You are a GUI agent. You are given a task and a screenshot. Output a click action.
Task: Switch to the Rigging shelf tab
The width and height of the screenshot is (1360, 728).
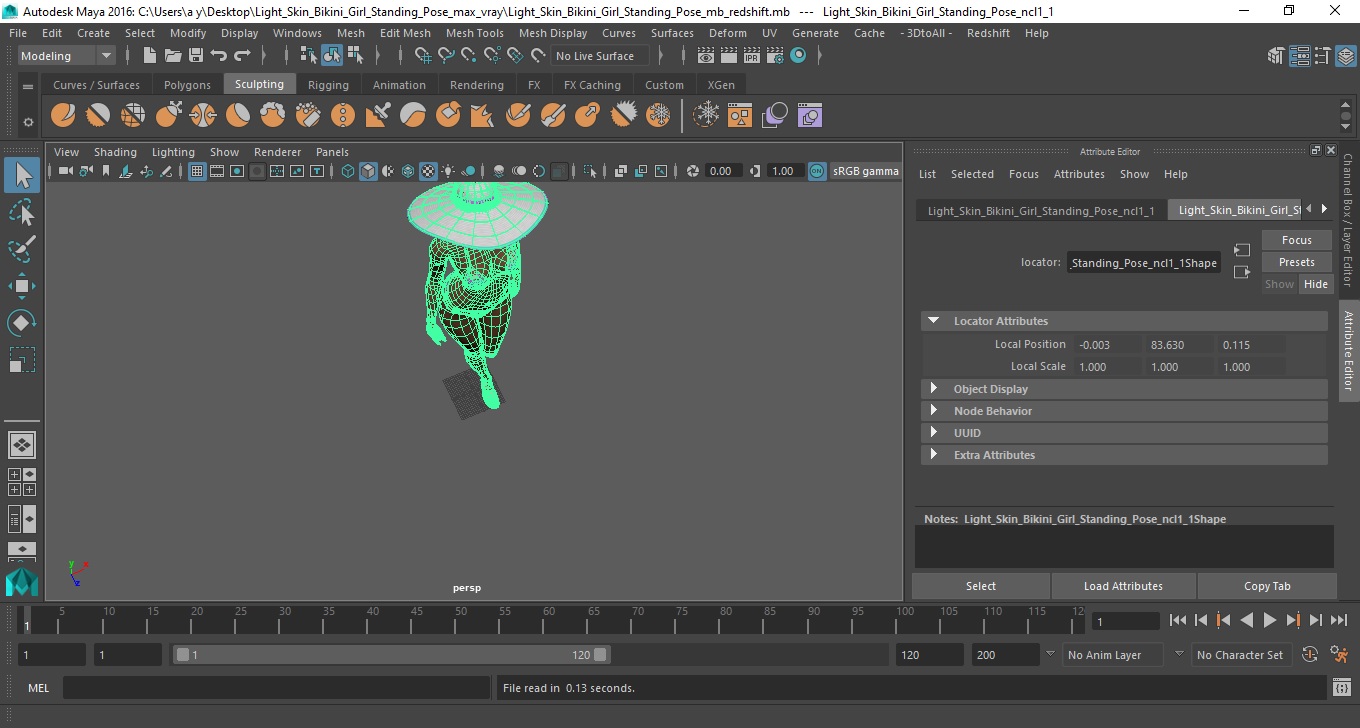(328, 85)
